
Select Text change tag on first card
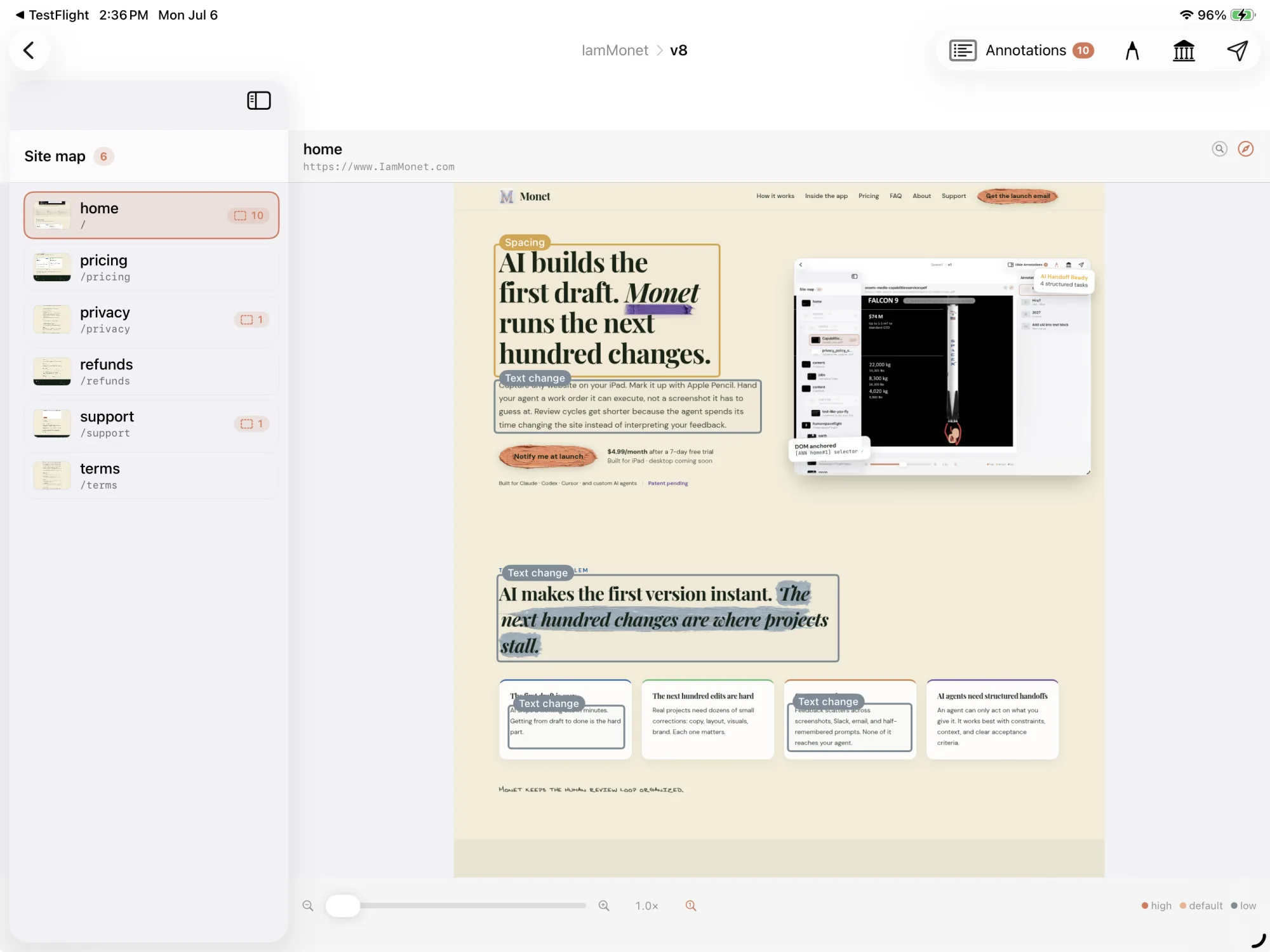(x=549, y=703)
